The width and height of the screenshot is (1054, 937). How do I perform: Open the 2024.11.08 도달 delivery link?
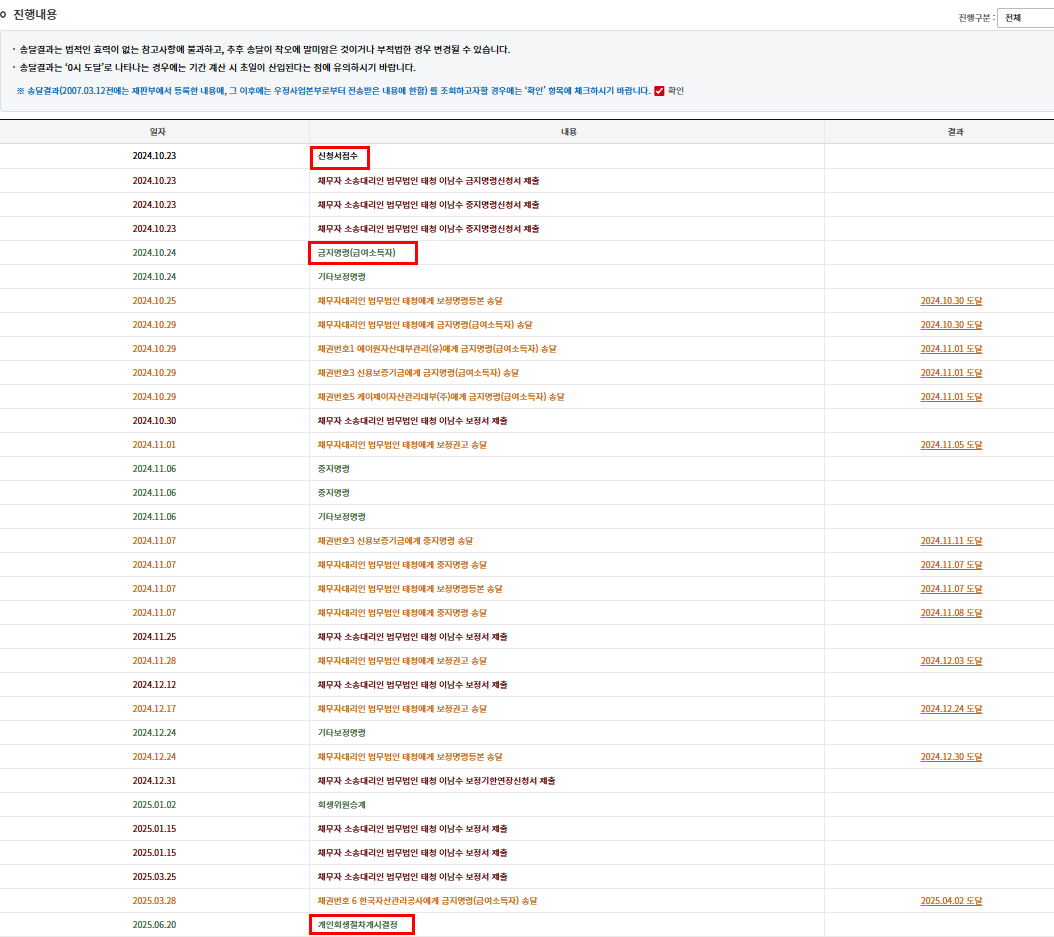pos(951,613)
